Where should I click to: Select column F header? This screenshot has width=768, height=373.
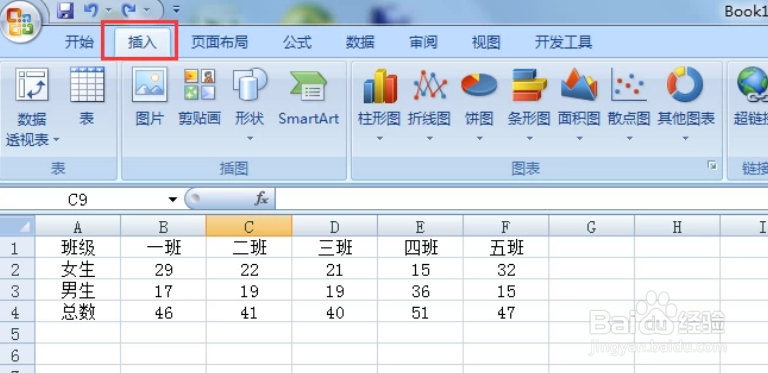506,227
